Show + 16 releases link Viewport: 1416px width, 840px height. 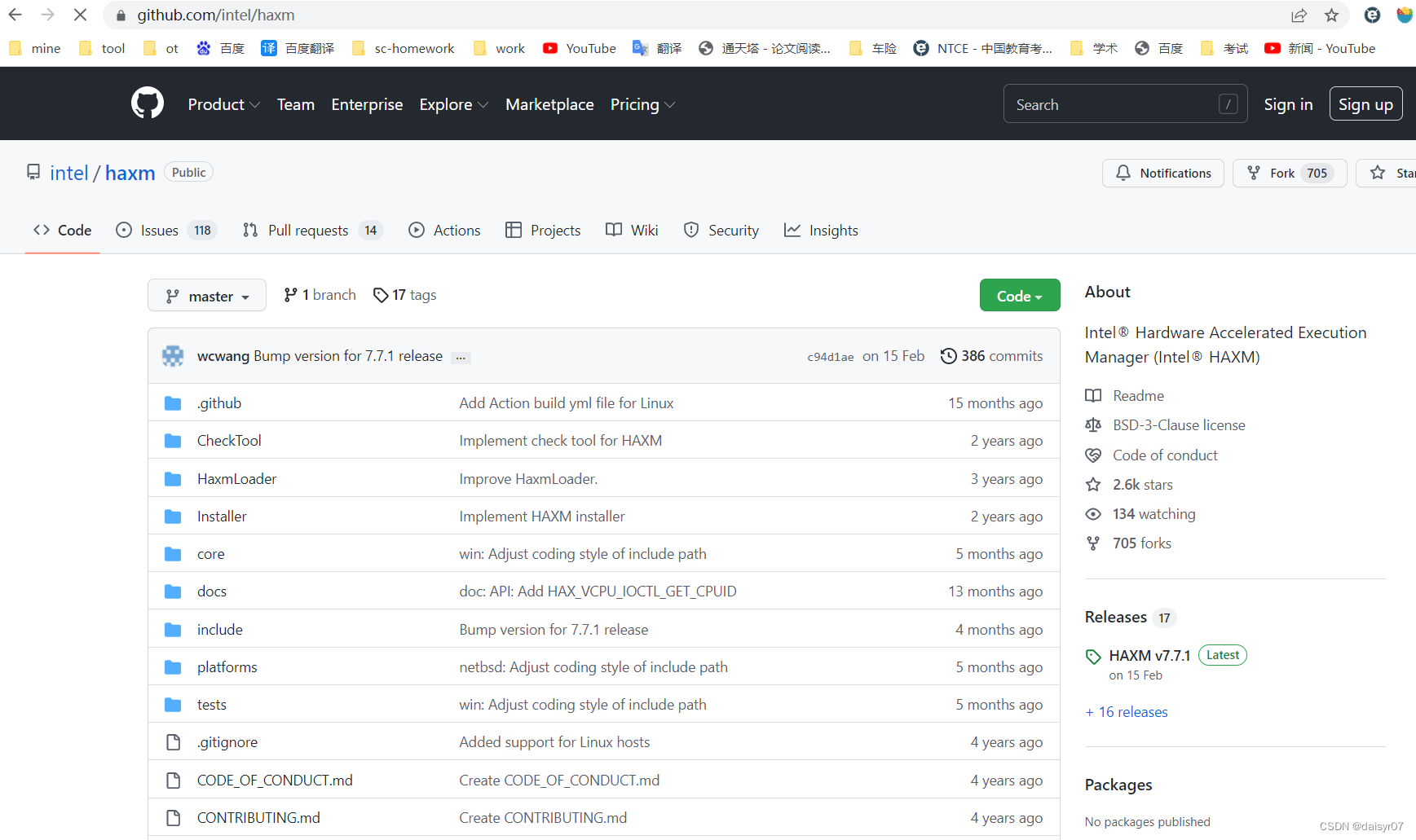pyautogui.click(x=1126, y=712)
